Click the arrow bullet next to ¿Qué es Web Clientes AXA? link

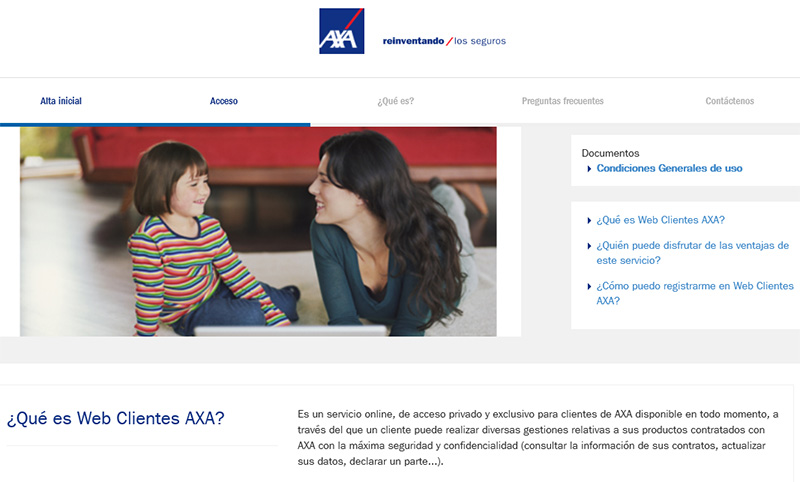coord(589,221)
